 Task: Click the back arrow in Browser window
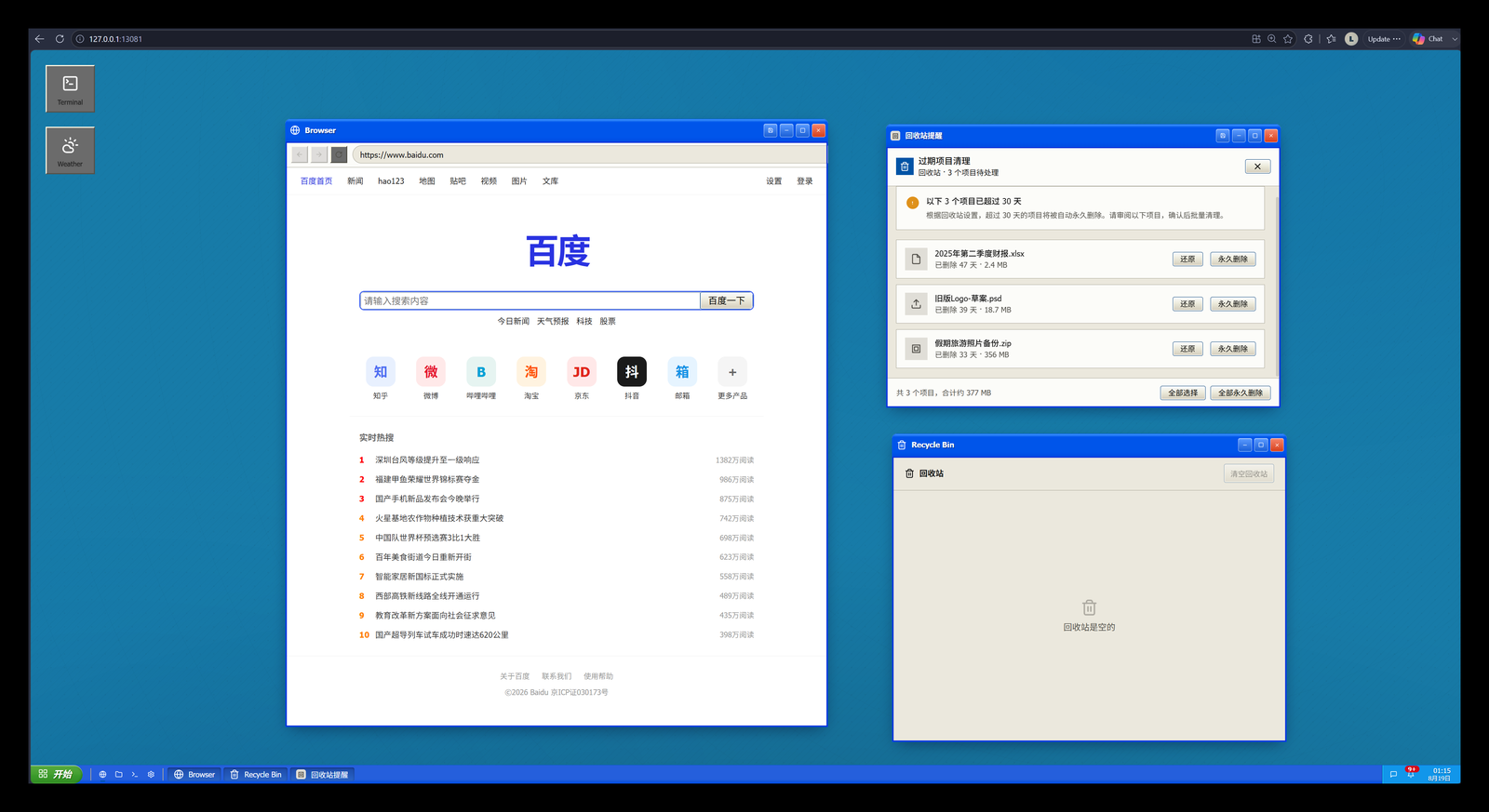(x=300, y=154)
